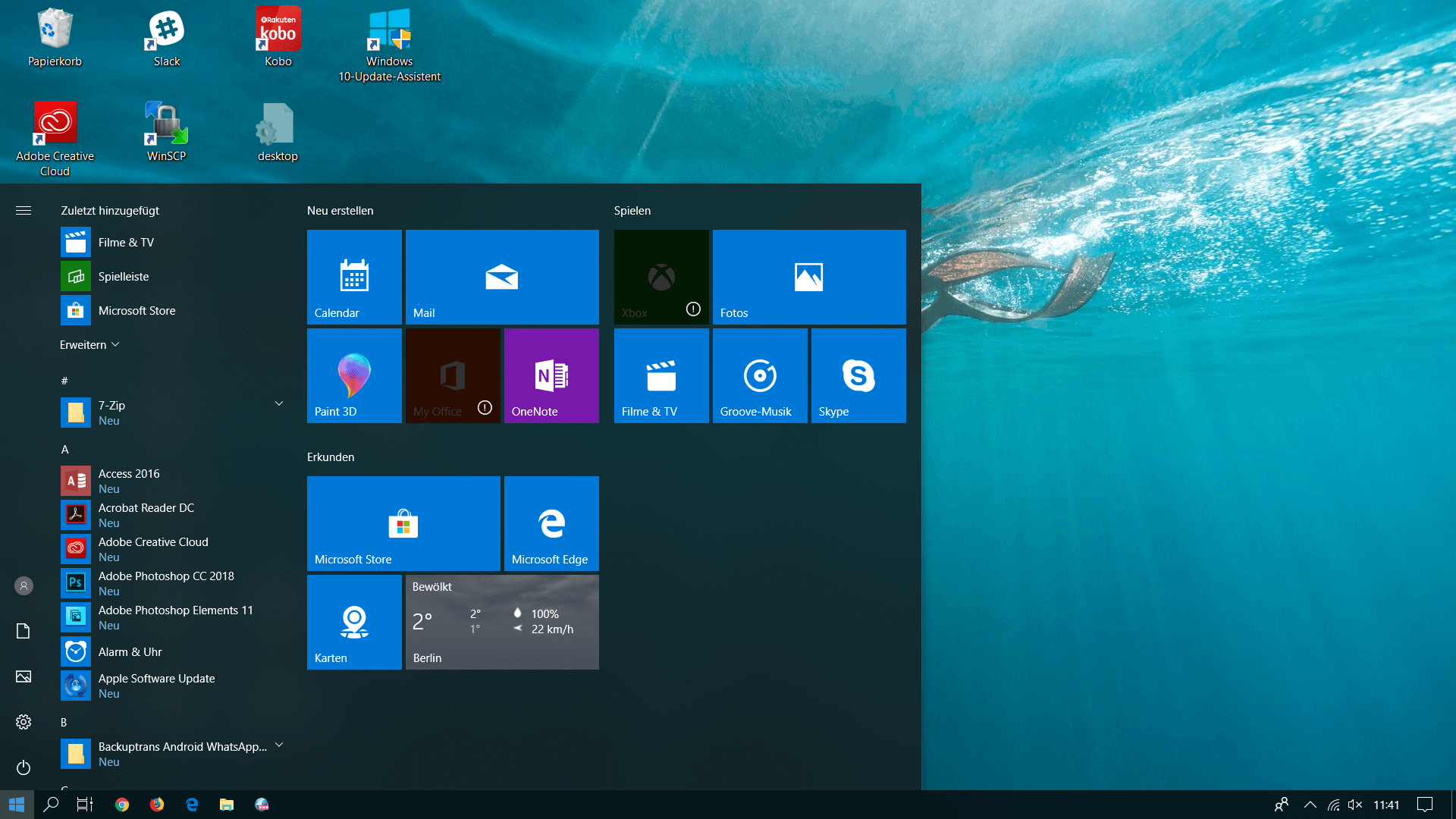
Task: Select Windows 10-Update-Assistent desktop icon
Action: [389, 45]
